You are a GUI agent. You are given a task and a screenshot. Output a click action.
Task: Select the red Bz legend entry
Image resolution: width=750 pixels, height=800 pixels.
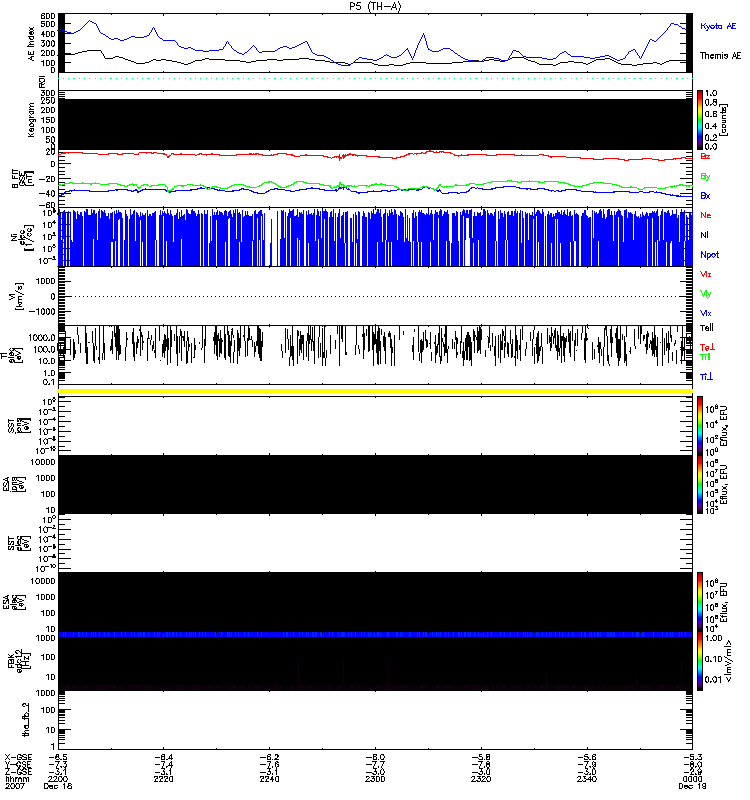click(x=706, y=157)
